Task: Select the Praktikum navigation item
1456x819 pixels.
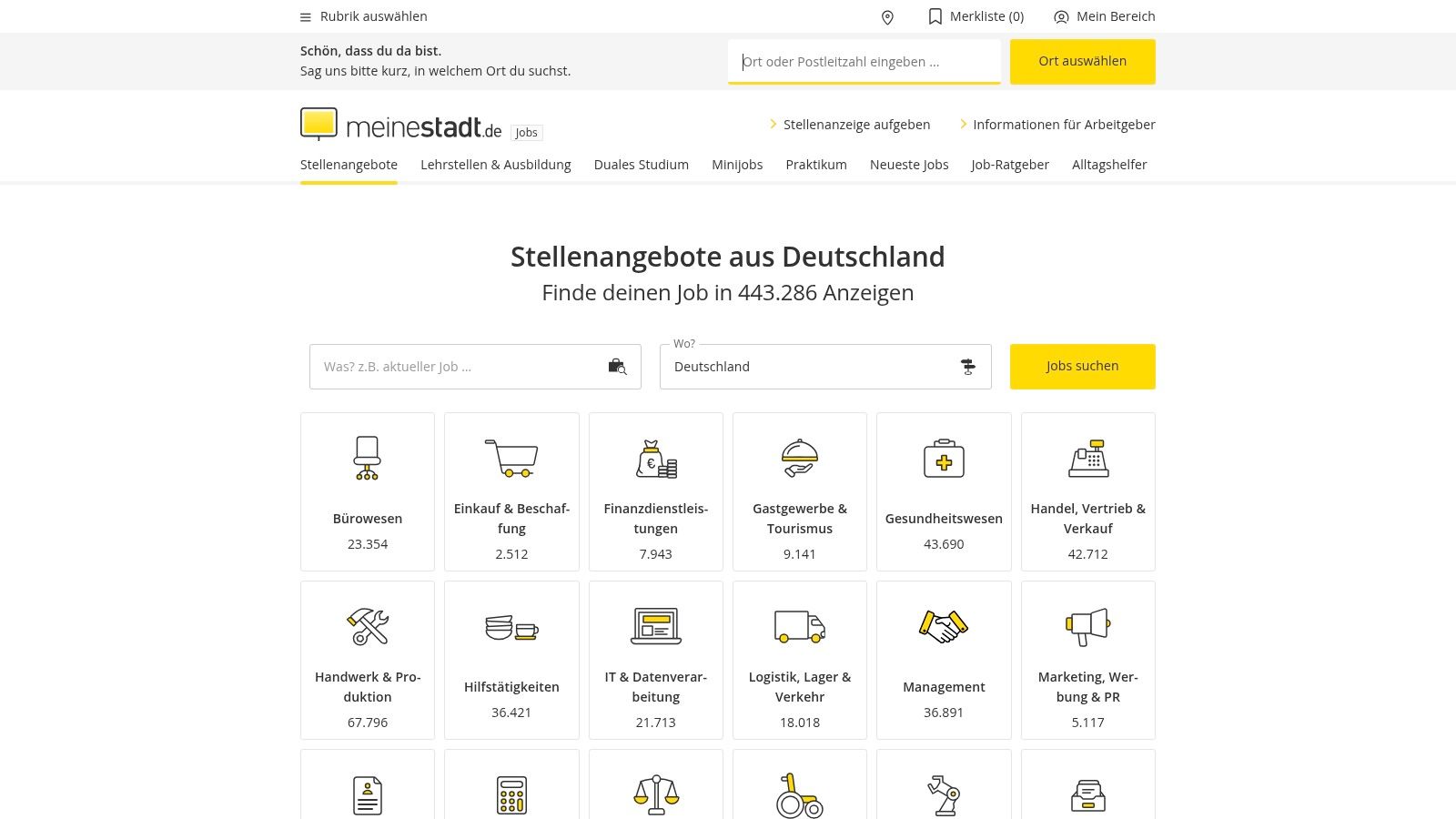Action: pos(816,165)
